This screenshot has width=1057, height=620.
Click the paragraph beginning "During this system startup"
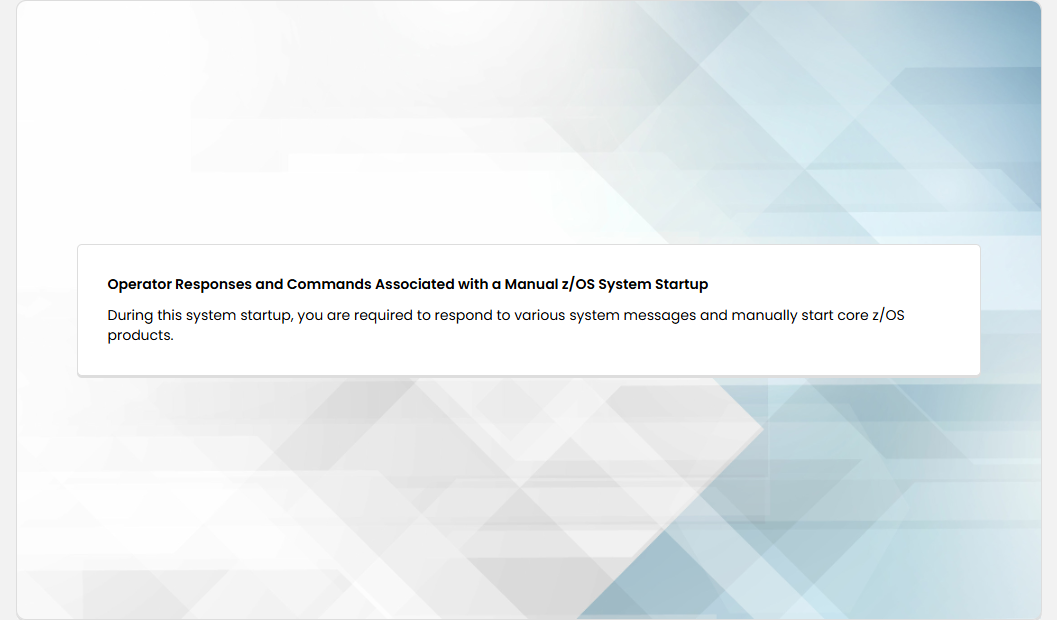click(x=506, y=326)
